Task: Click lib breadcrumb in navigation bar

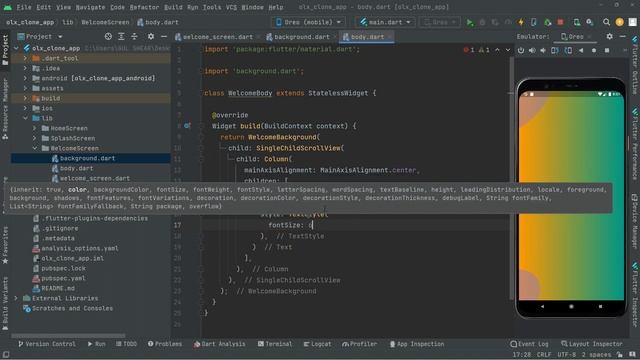Action: coord(68,22)
